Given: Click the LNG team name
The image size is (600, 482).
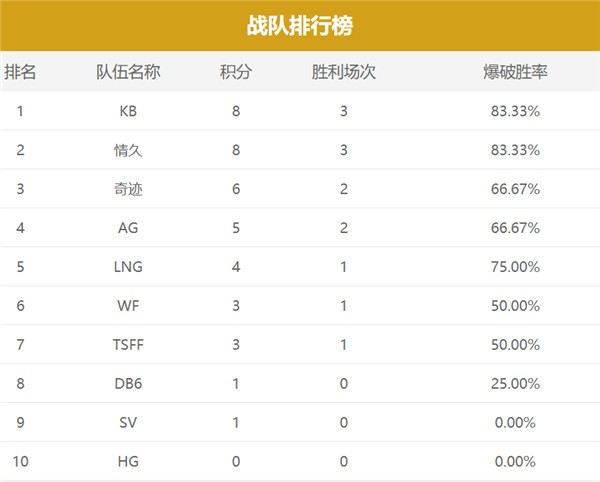Looking at the screenshot, I should coord(128,267).
